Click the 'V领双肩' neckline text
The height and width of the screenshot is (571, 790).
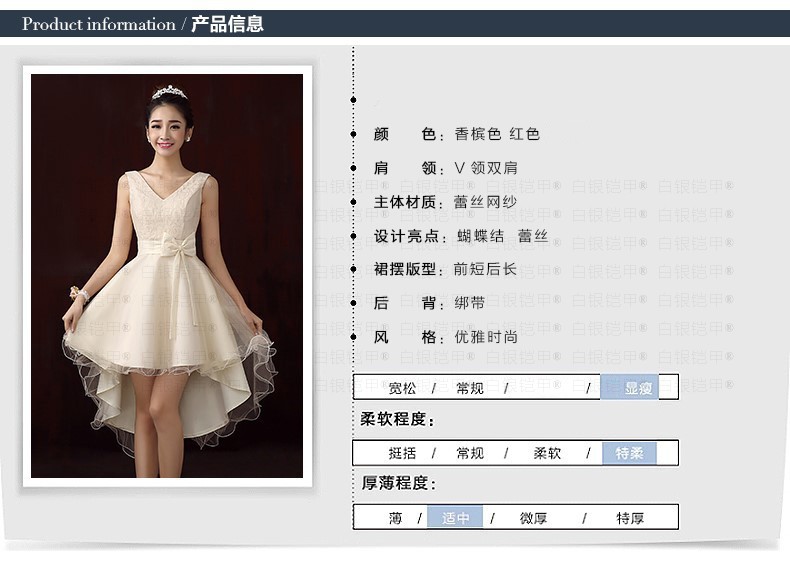pos(486,168)
